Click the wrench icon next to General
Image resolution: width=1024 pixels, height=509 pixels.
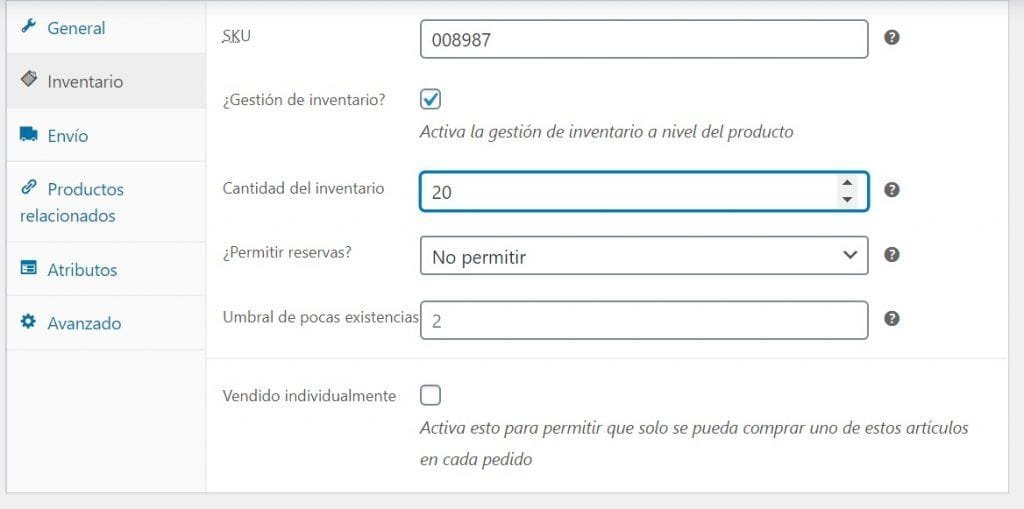click(28, 27)
